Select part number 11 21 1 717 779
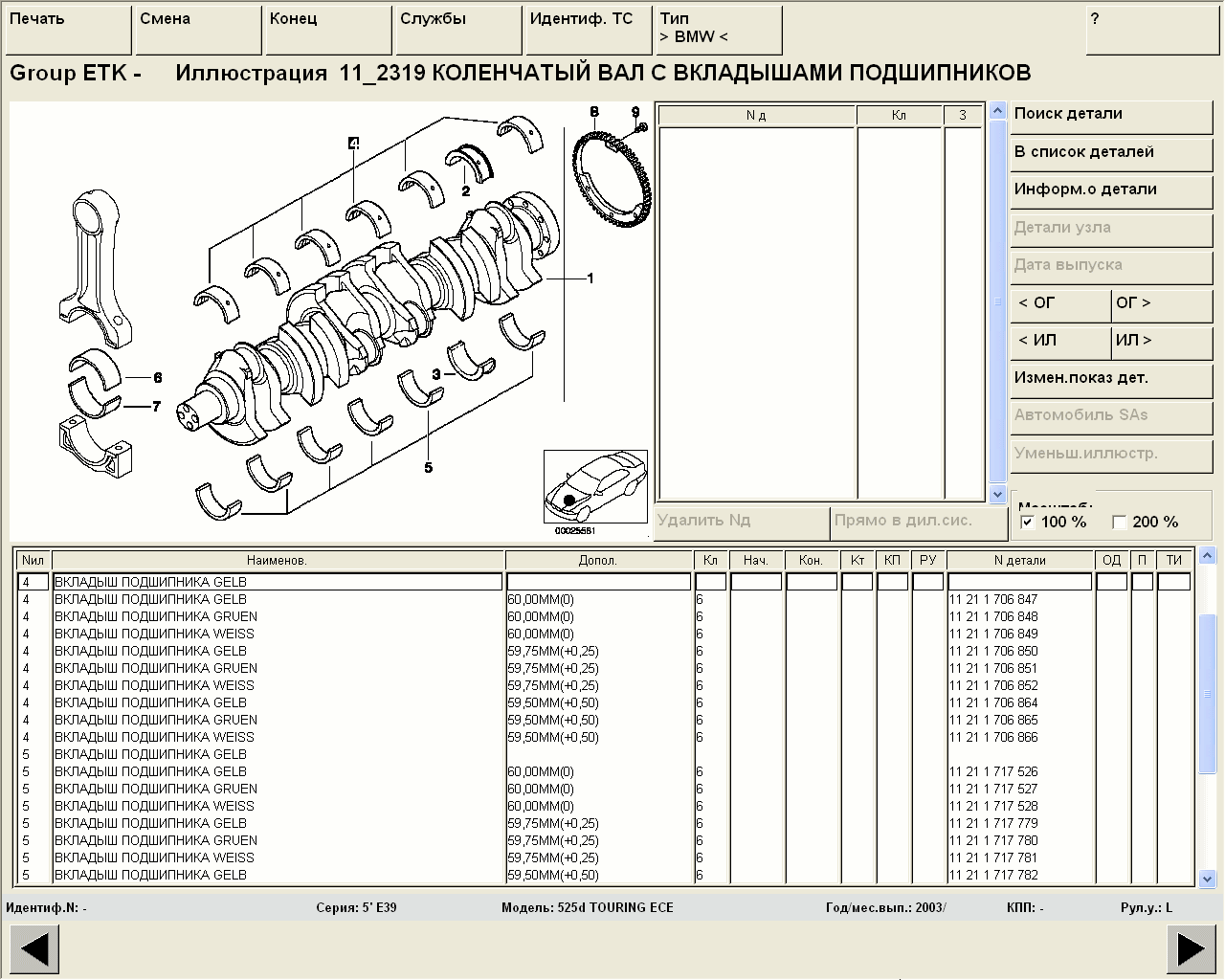Viewport: 1225px width, 980px height. (993, 823)
